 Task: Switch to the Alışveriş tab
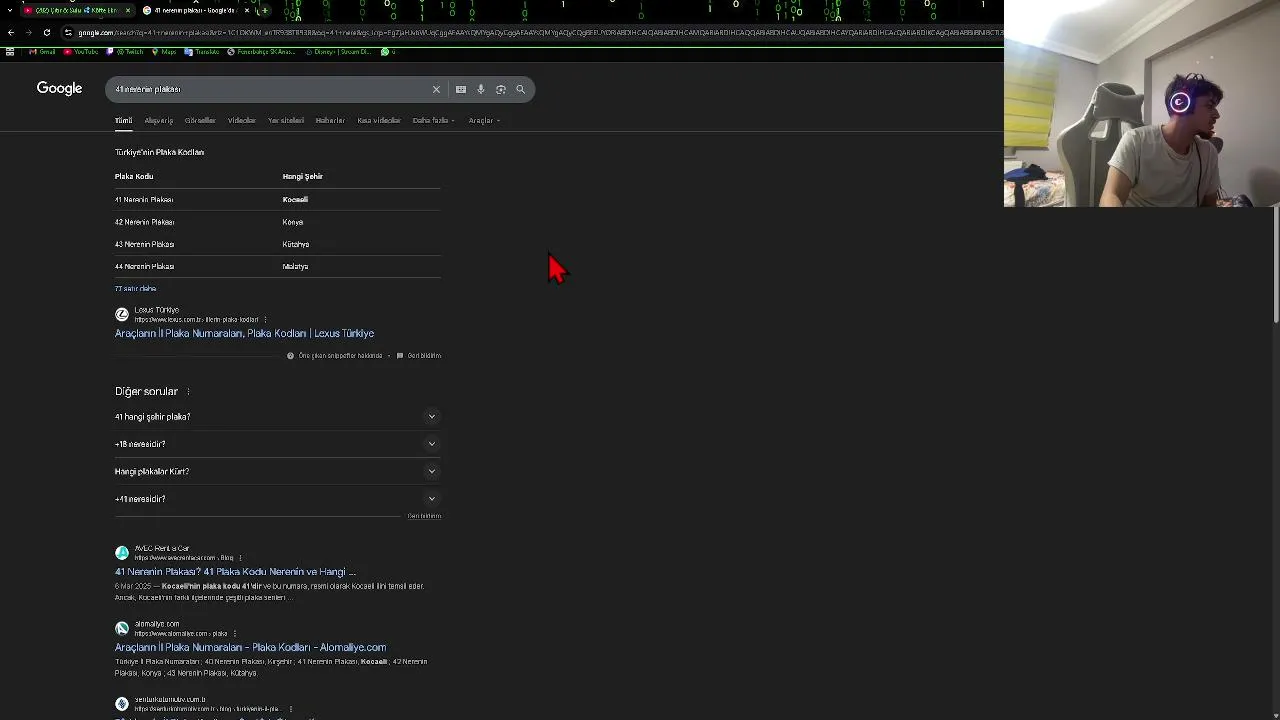[x=159, y=120]
